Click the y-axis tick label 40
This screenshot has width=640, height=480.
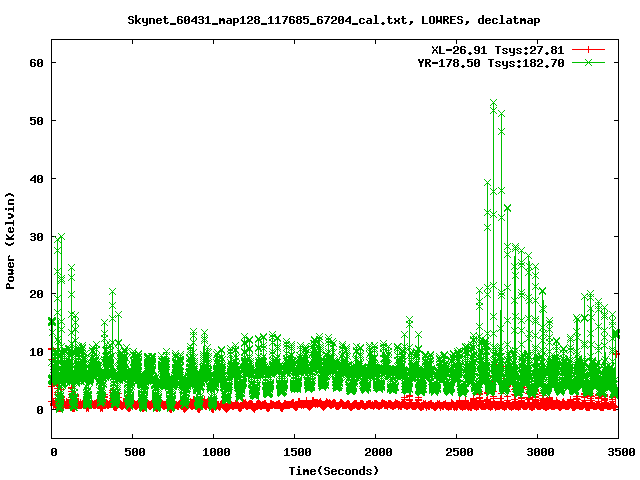coord(36,179)
